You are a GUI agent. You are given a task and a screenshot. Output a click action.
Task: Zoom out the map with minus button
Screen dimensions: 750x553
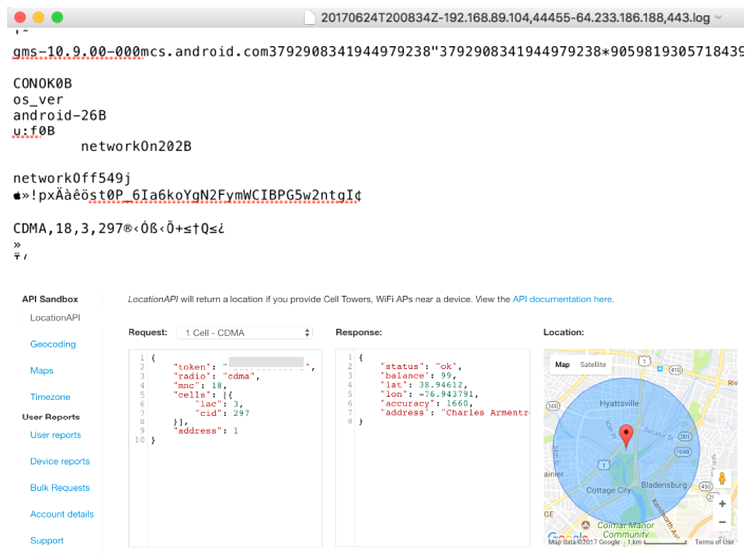pyautogui.click(x=722, y=522)
